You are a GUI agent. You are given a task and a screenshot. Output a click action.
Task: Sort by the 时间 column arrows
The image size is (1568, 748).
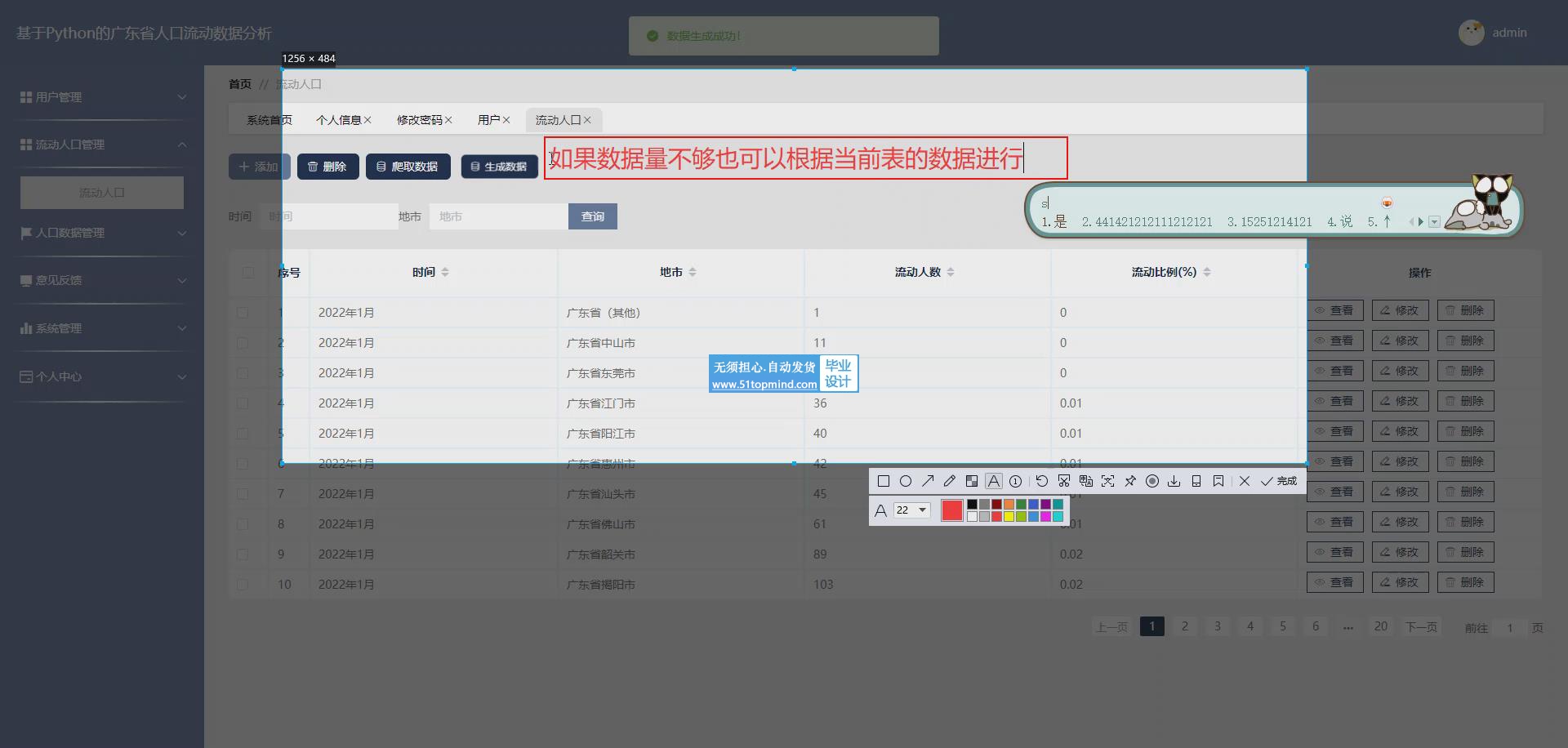click(445, 272)
